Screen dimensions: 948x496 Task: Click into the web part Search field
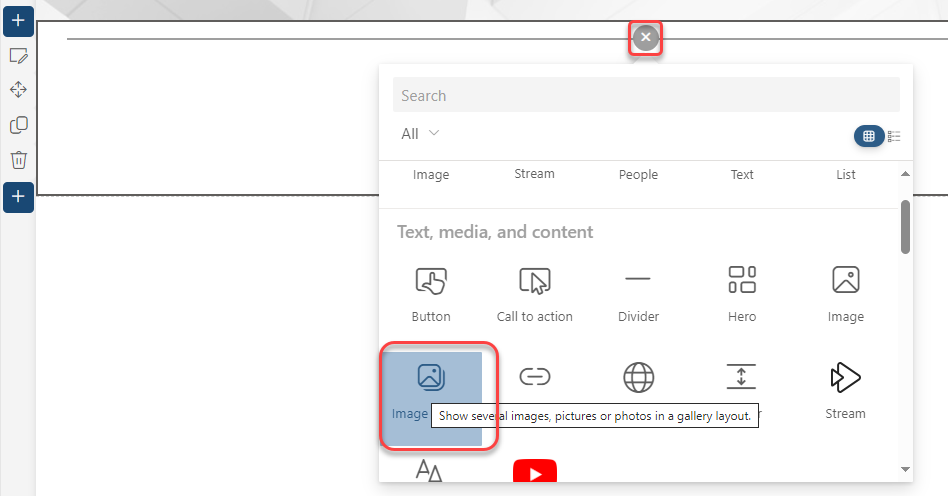(x=646, y=96)
